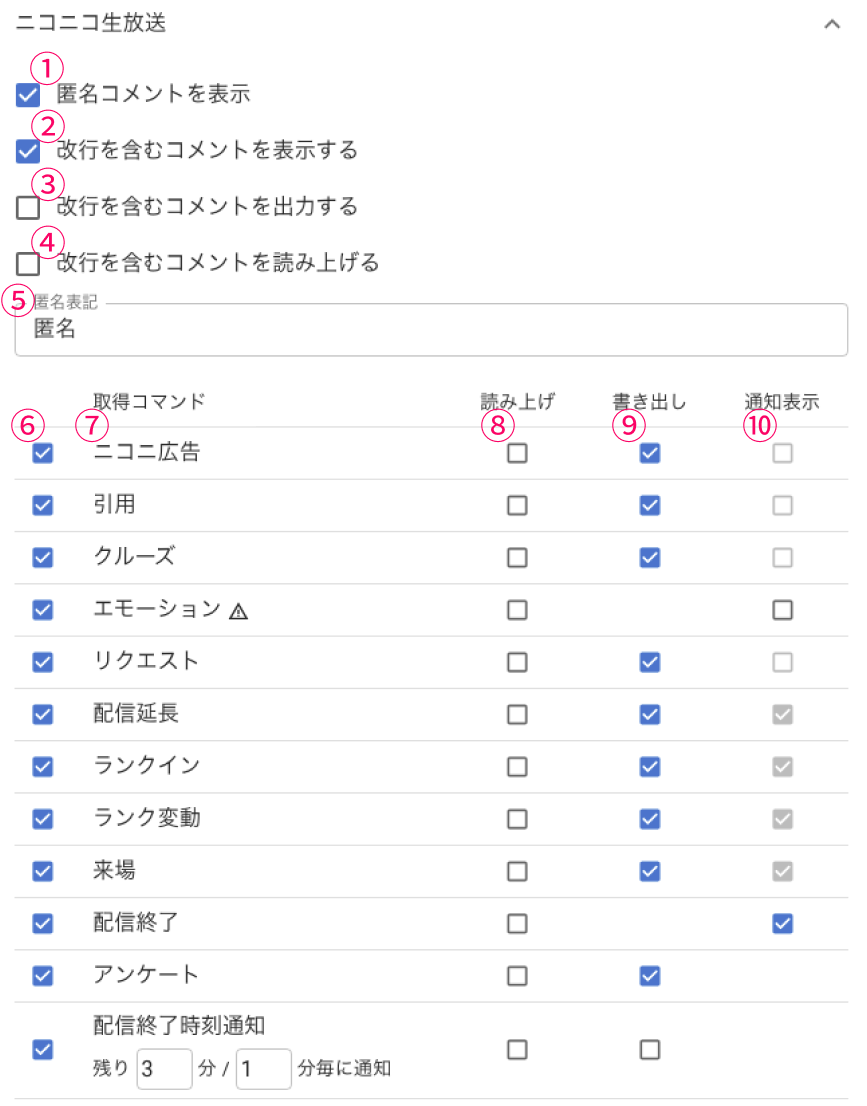The width and height of the screenshot is (867, 1106).
Task: Click the 残り minutes input field
Action: point(163,1069)
